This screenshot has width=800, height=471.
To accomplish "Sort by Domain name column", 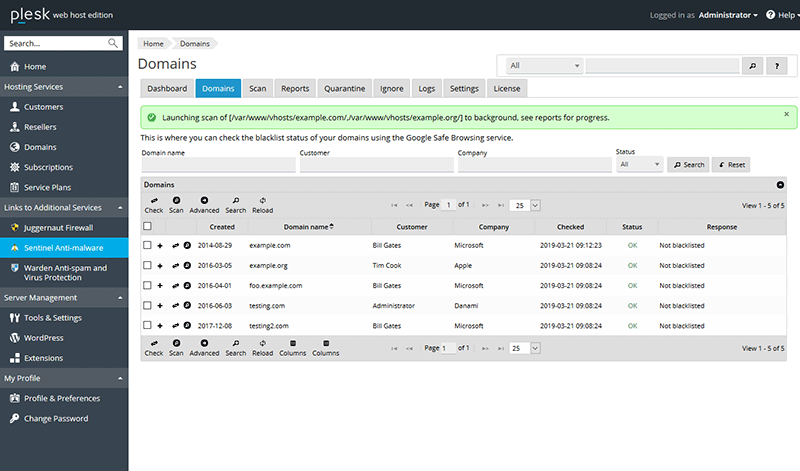I will pyautogui.click(x=309, y=227).
